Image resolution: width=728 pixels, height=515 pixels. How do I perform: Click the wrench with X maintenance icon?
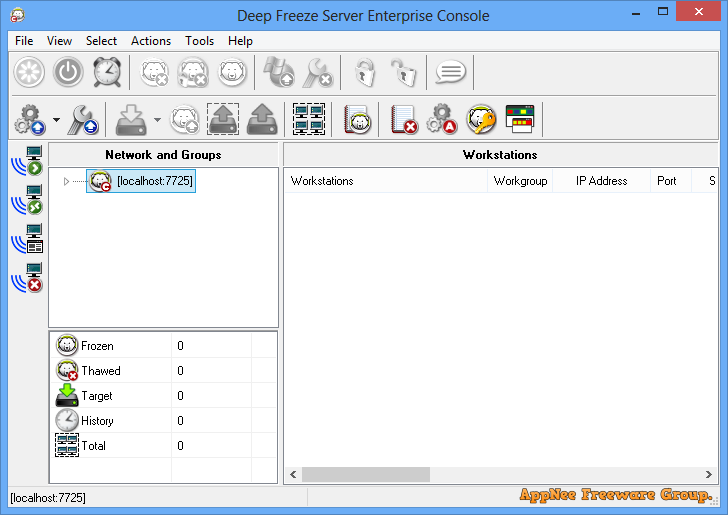point(318,72)
